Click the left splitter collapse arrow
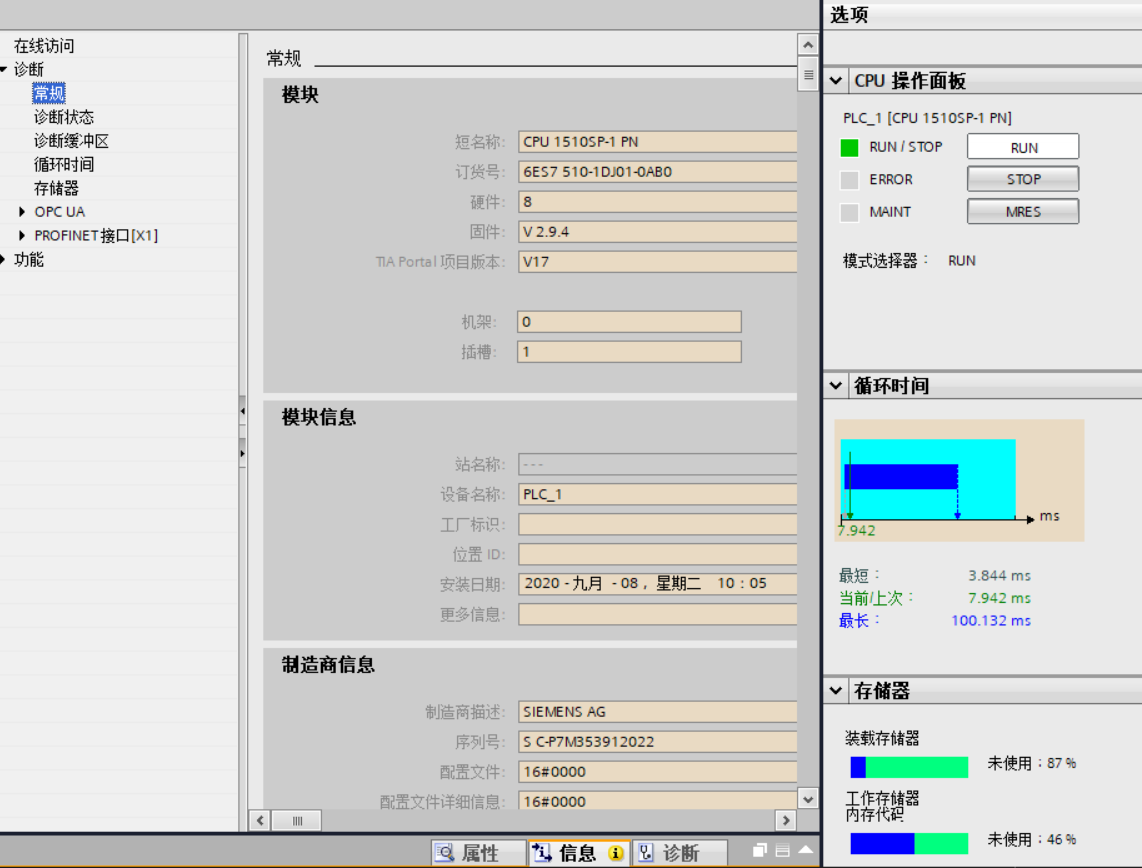Viewport: 1142px width, 868px height. click(242, 411)
